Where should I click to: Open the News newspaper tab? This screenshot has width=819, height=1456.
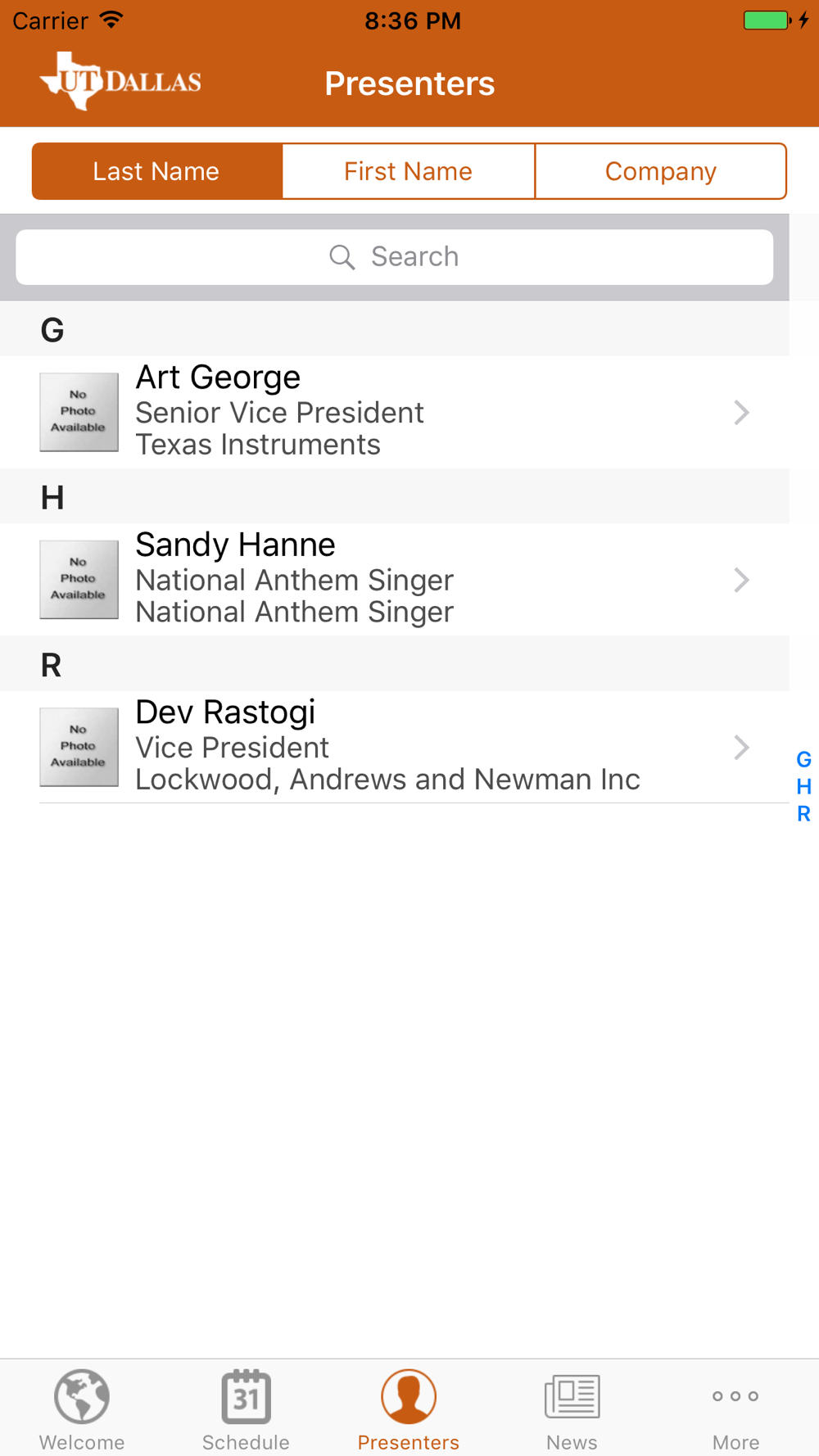point(572,1395)
